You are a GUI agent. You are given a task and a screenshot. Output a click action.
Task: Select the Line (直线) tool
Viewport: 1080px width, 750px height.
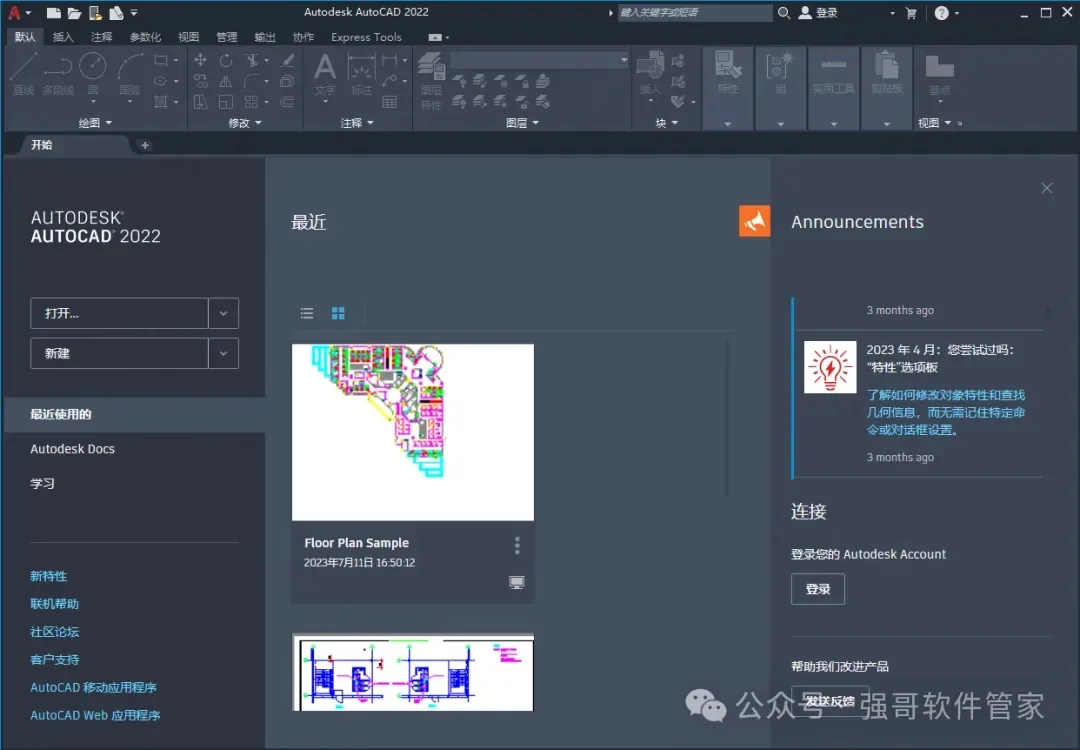(23, 74)
